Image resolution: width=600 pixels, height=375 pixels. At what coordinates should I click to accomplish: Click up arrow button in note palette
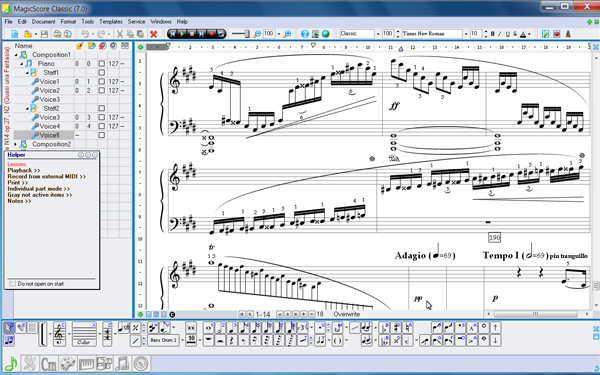[x=496, y=328]
